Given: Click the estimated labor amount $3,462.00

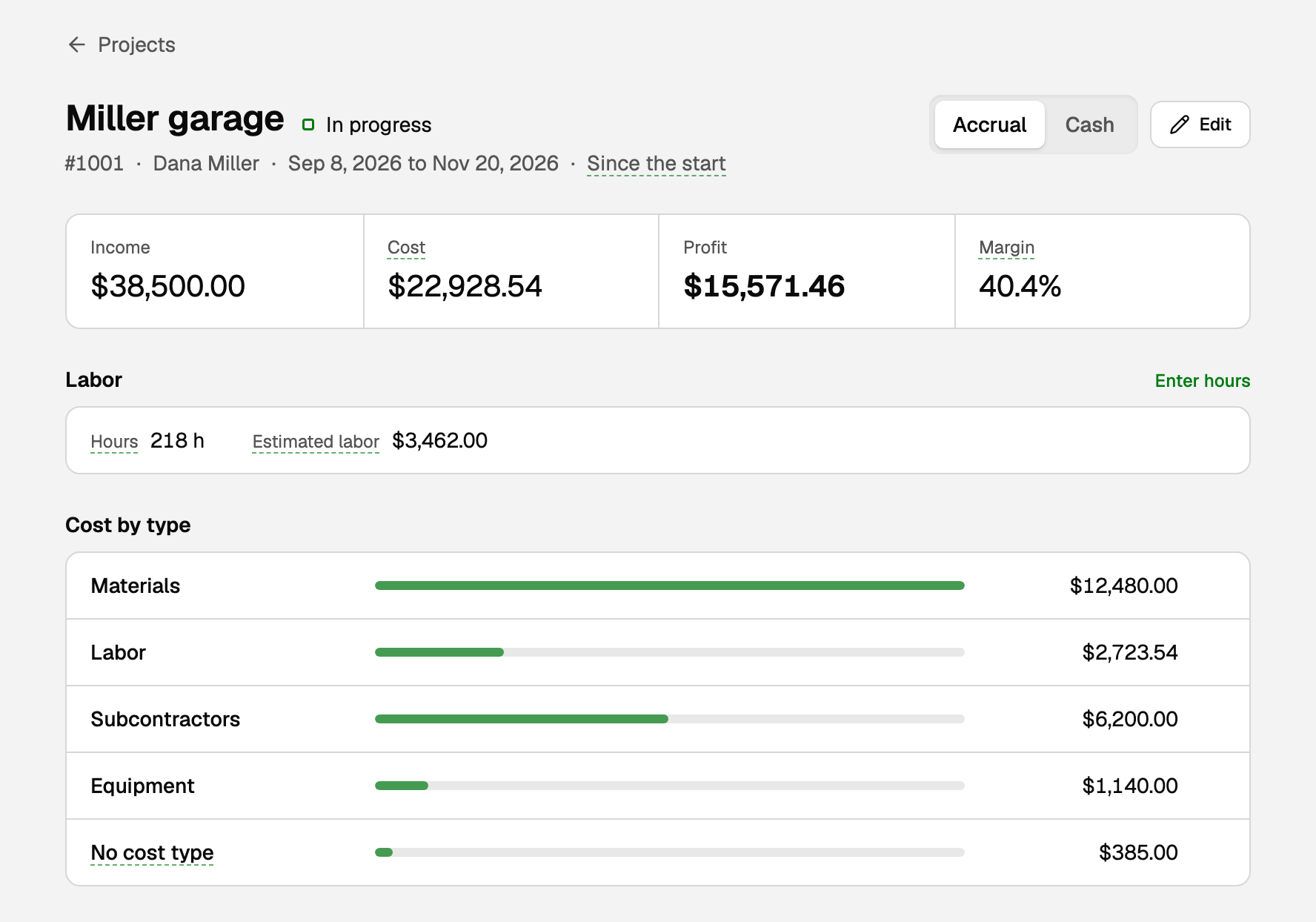Looking at the screenshot, I should 439,441.
